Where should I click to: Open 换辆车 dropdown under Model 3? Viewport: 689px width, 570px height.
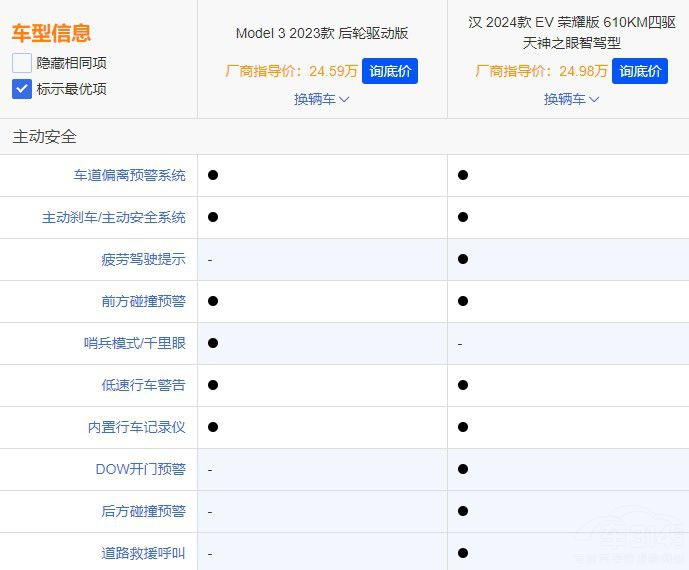(321, 99)
